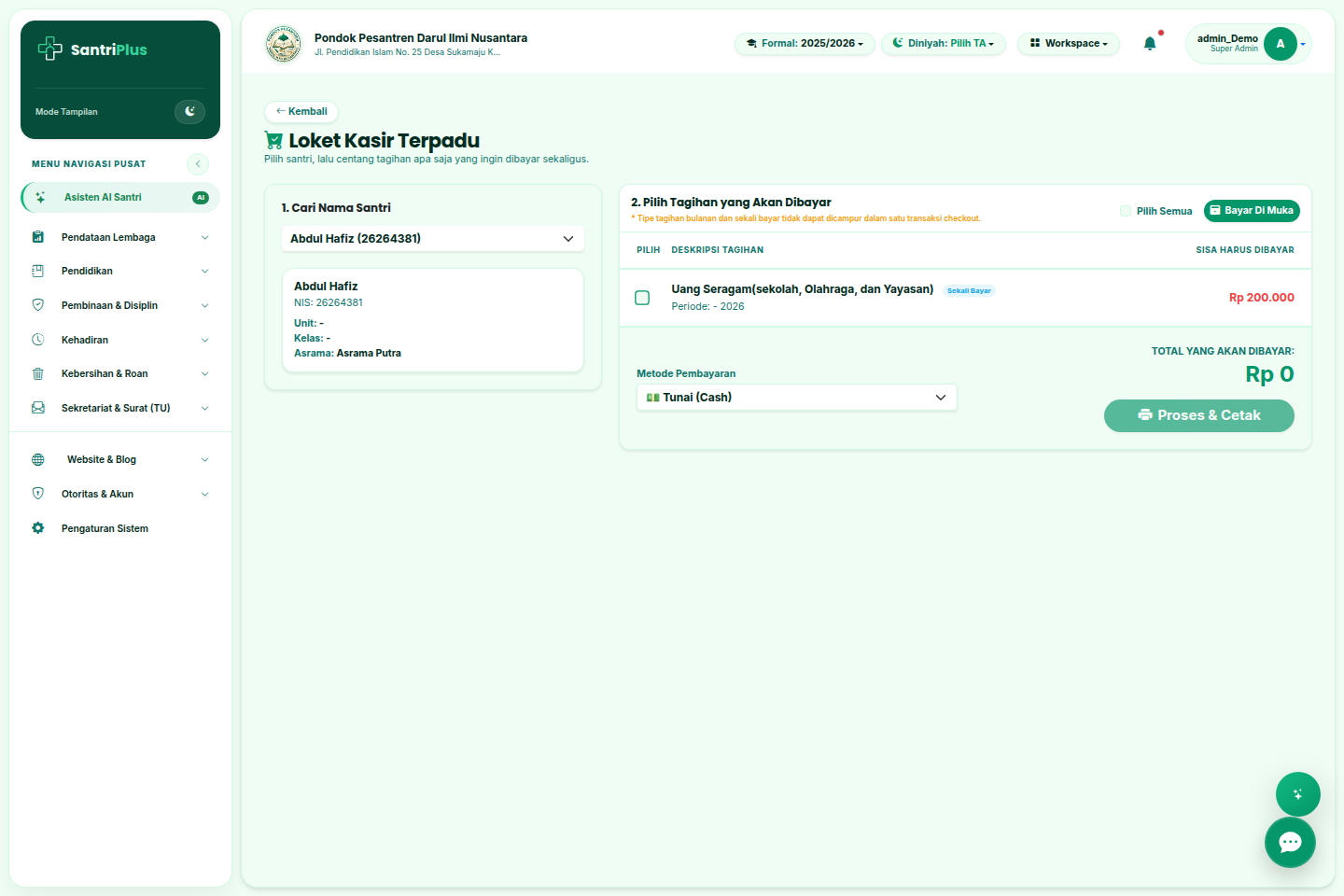Click the admin avatar letter A
The image size is (1344, 896).
click(x=1281, y=44)
